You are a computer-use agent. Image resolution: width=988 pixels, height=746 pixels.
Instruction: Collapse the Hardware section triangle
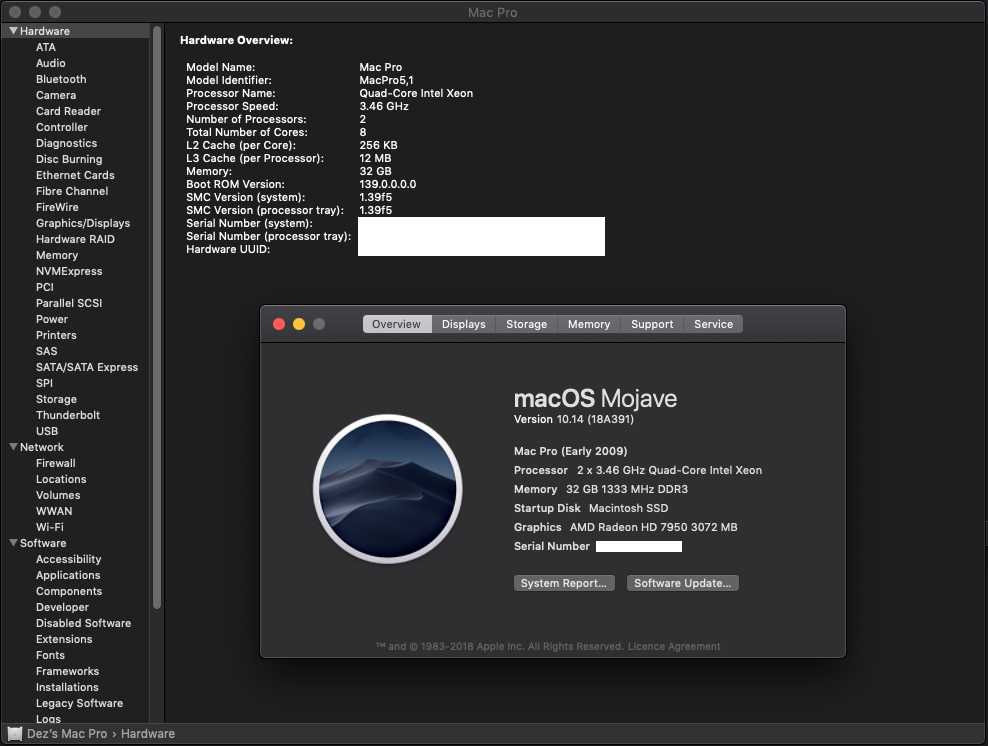13,30
